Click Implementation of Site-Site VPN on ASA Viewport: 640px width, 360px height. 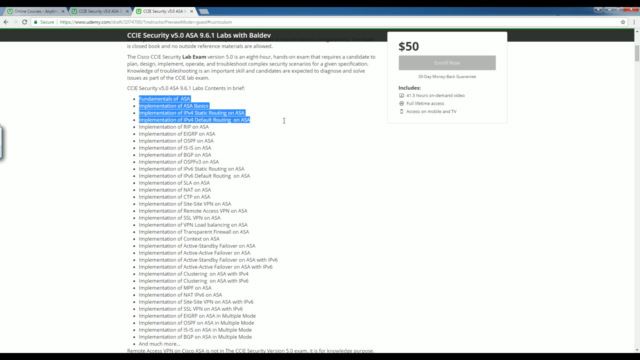[185, 204]
